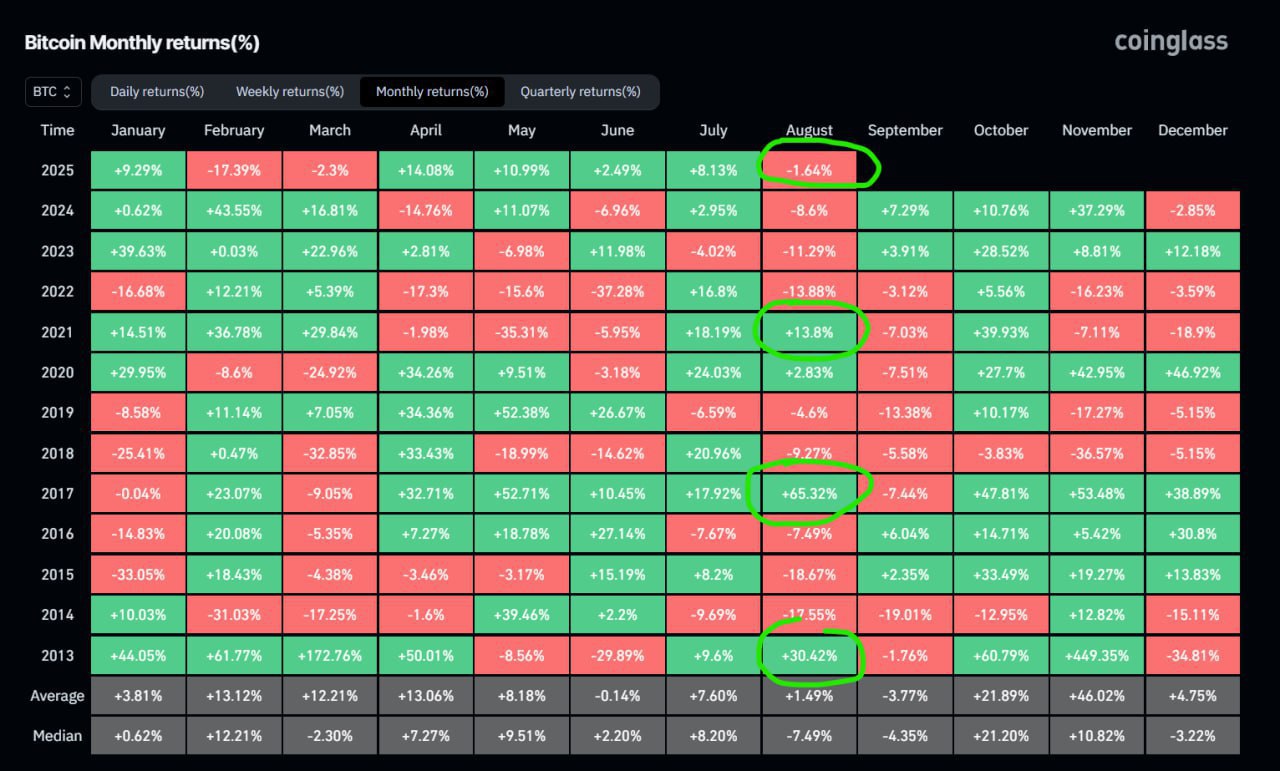Click the Bitcoin Monthly returns(%) title
Image resolution: width=1280 pixels, height=771 pixels.
coord(142,43)
